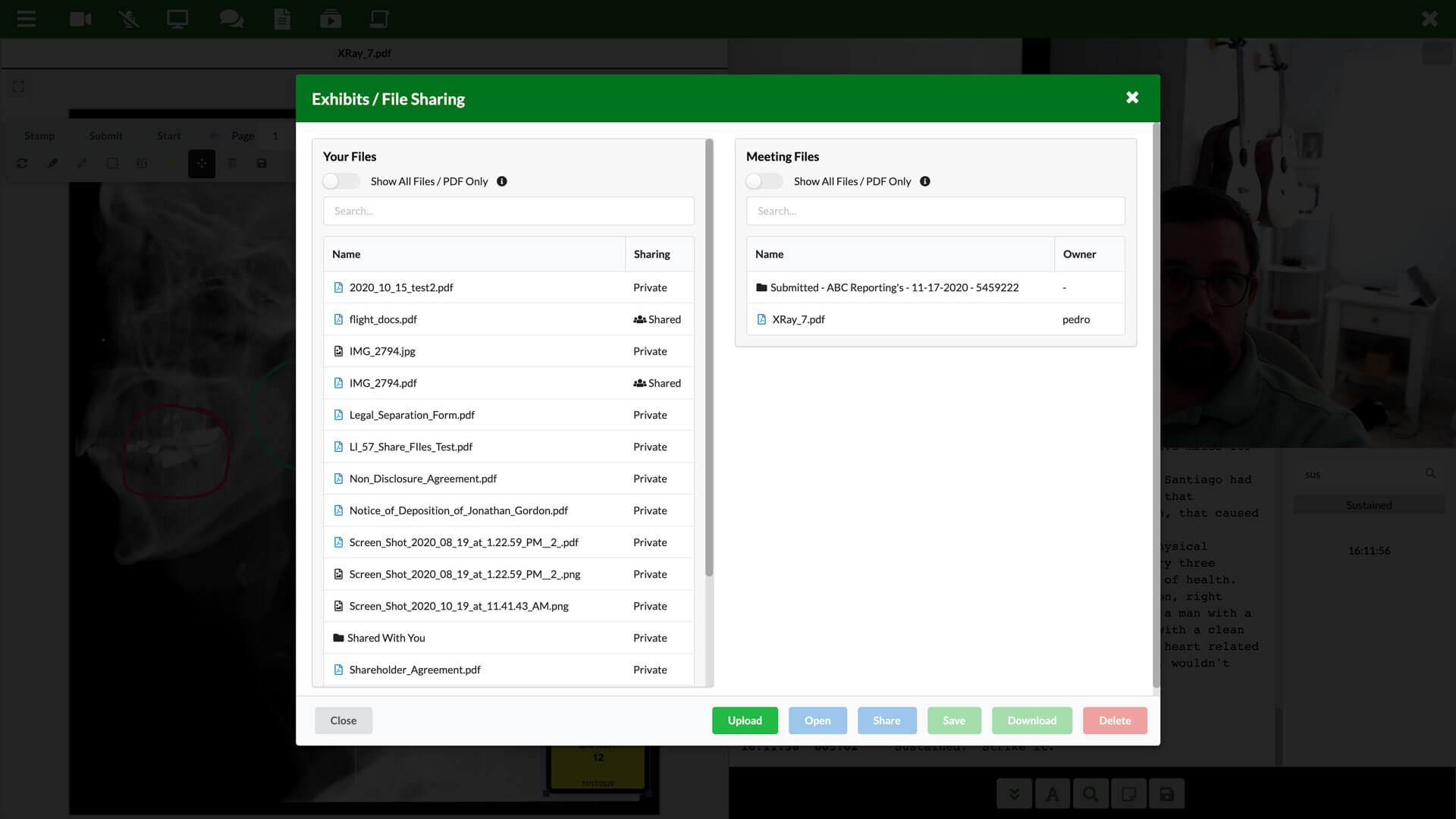Click the refresh icon in exhibit toolbar
1456x819 pixels.
[22, 163]
